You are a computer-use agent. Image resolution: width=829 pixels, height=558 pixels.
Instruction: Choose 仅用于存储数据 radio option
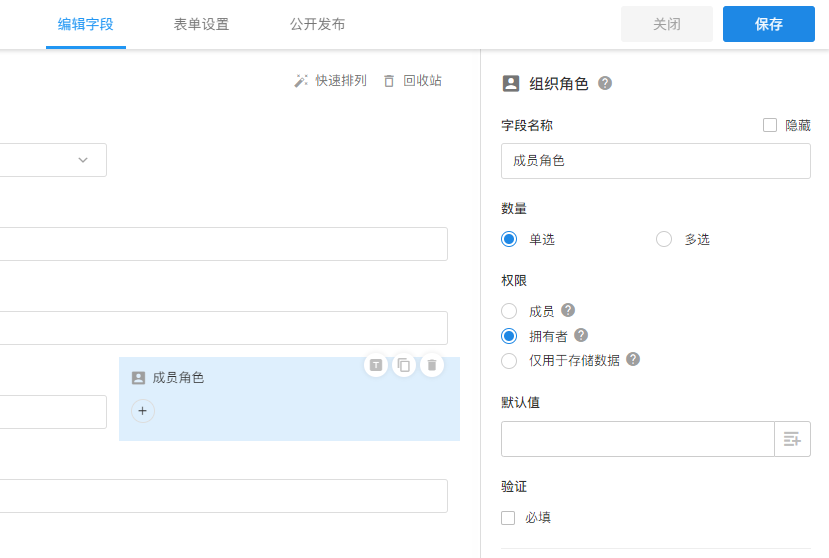[509, 360]
